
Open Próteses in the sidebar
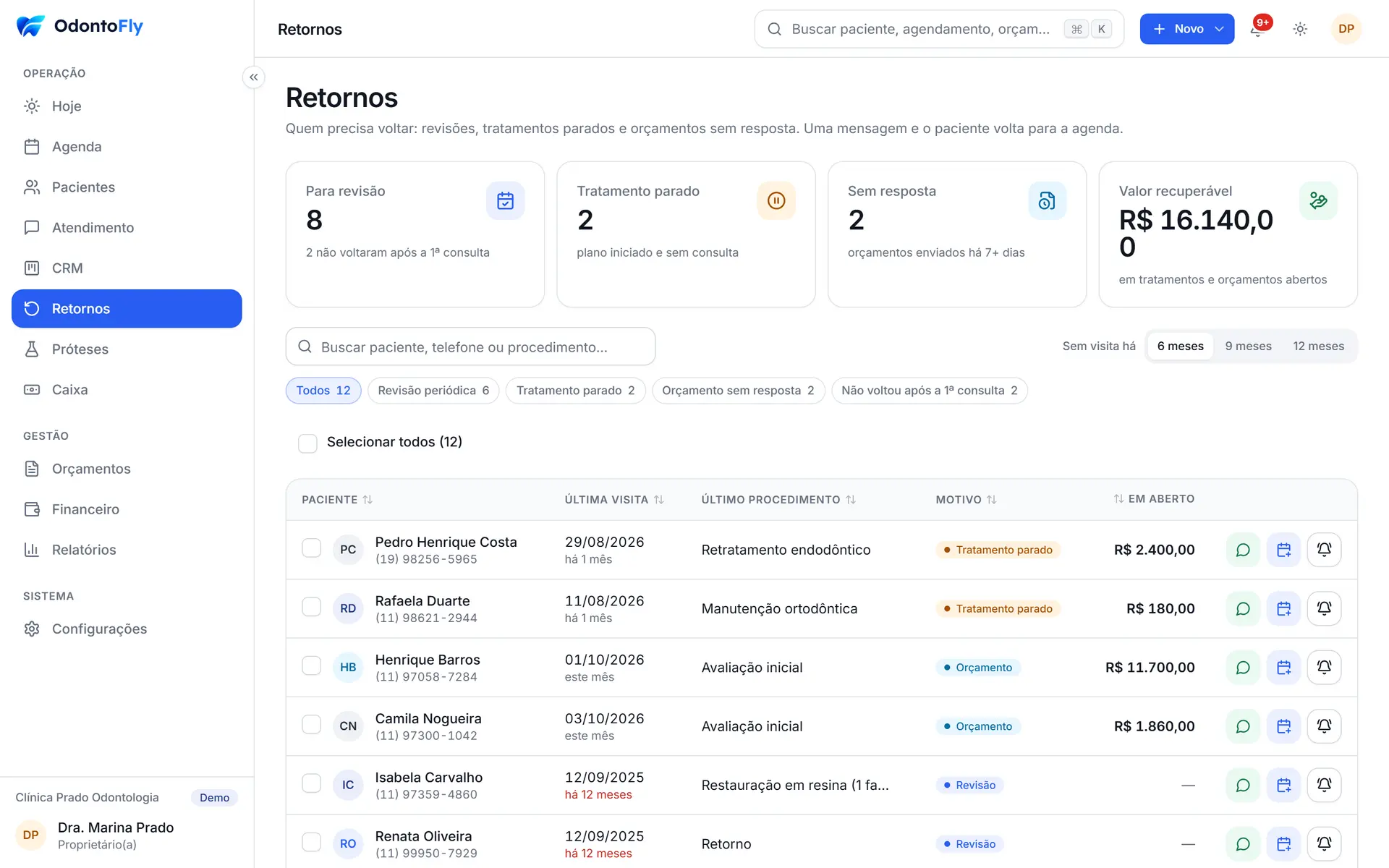(127, 349)
